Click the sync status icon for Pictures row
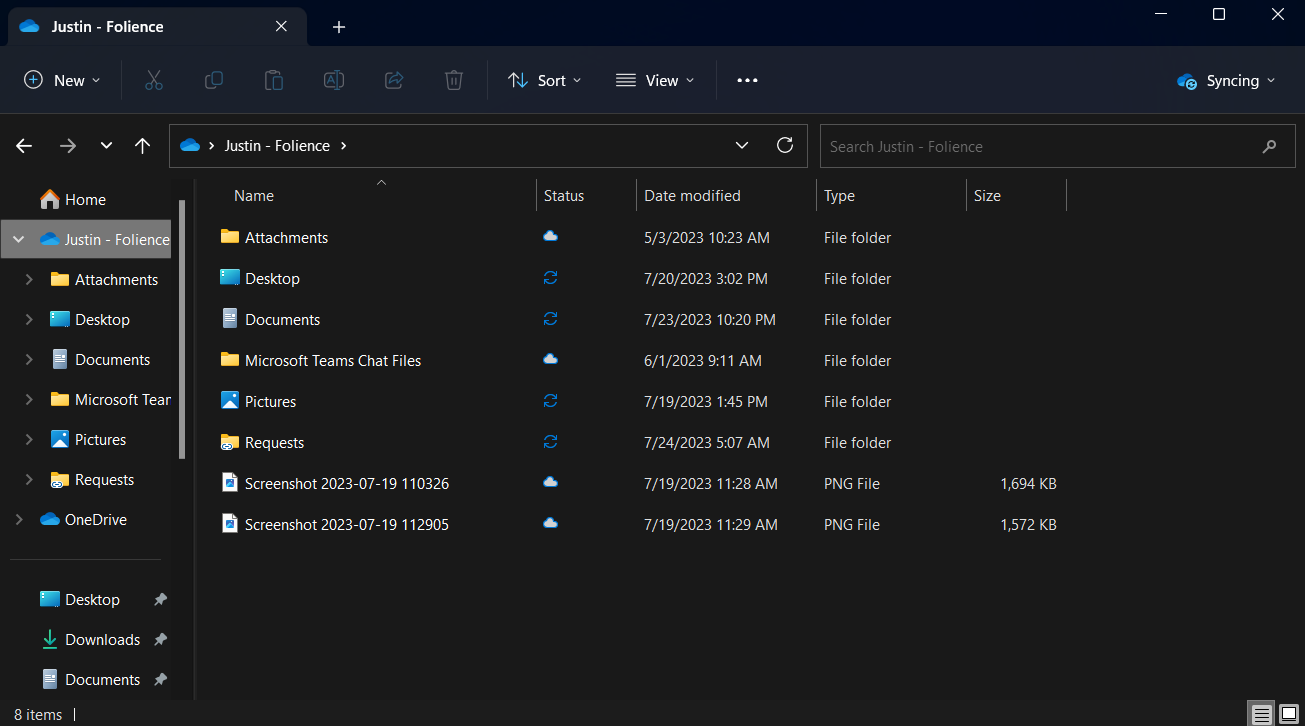Image resolution: width=1305 pixels, height=726 pixels. tap(550, 401)
